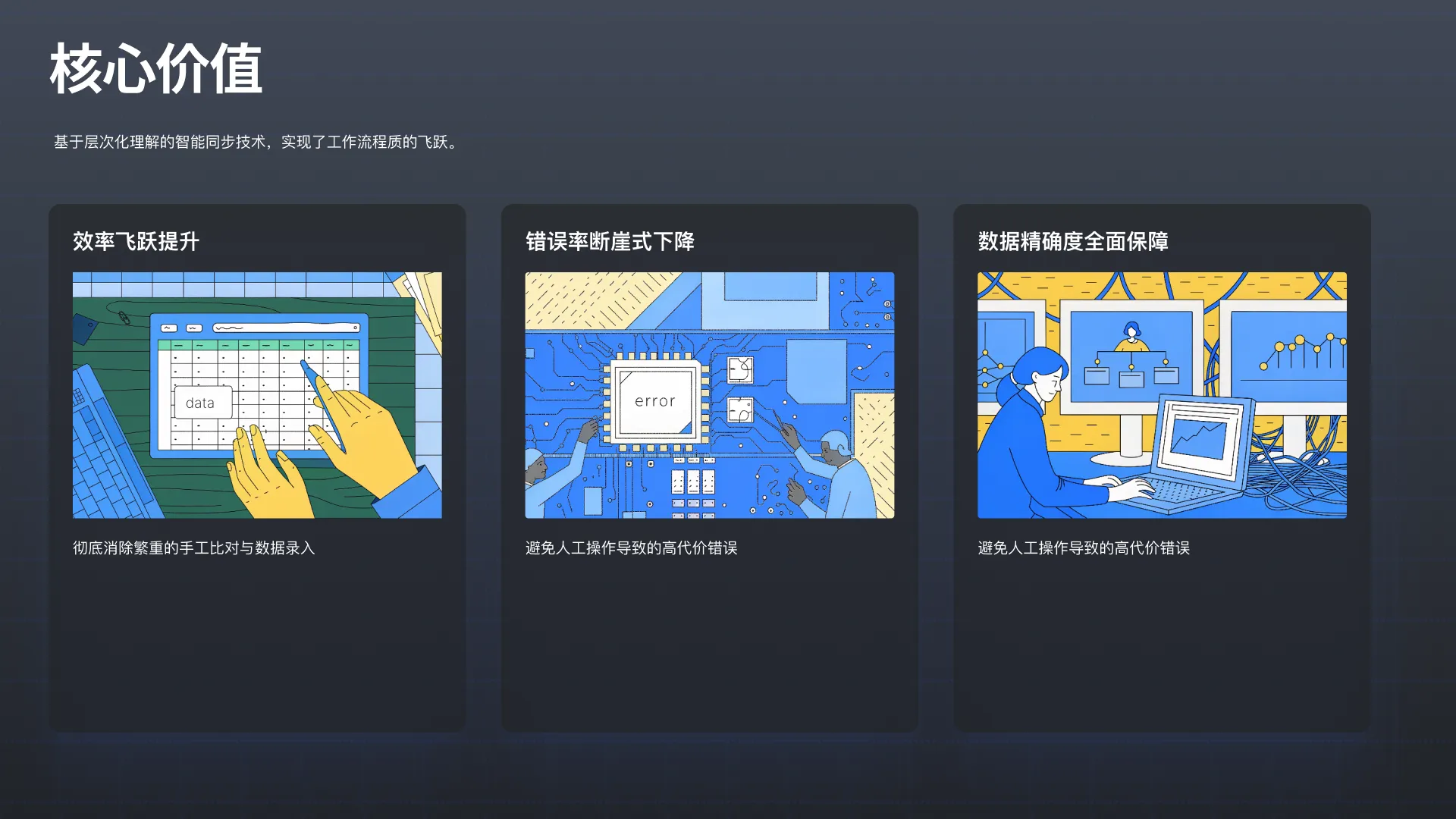Click the 'error' chip in circuit image
This screenshot has width=1456, height=819.
(x=654, y=401)
